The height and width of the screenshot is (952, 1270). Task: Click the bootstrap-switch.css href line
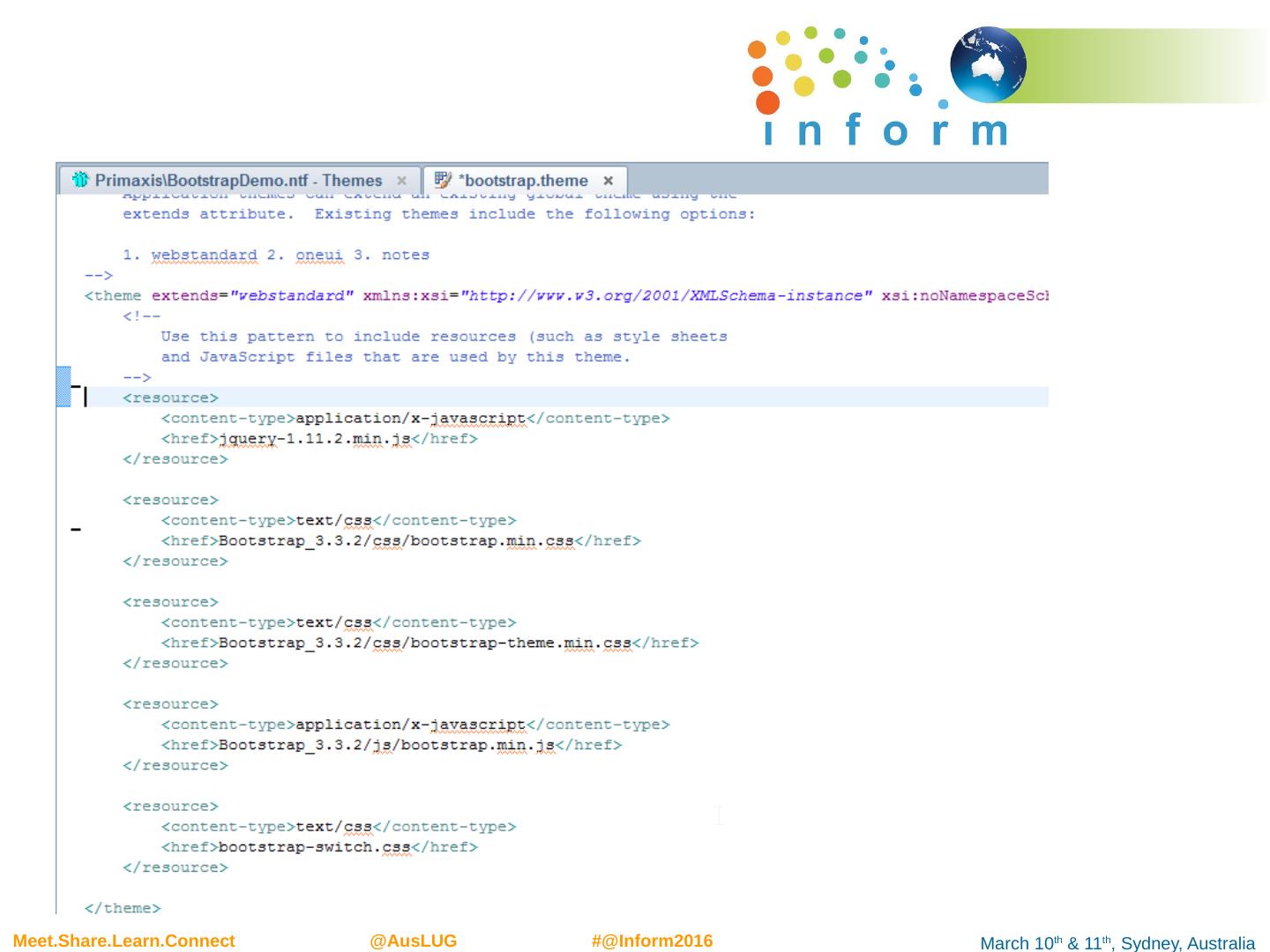tap(319, 848)
